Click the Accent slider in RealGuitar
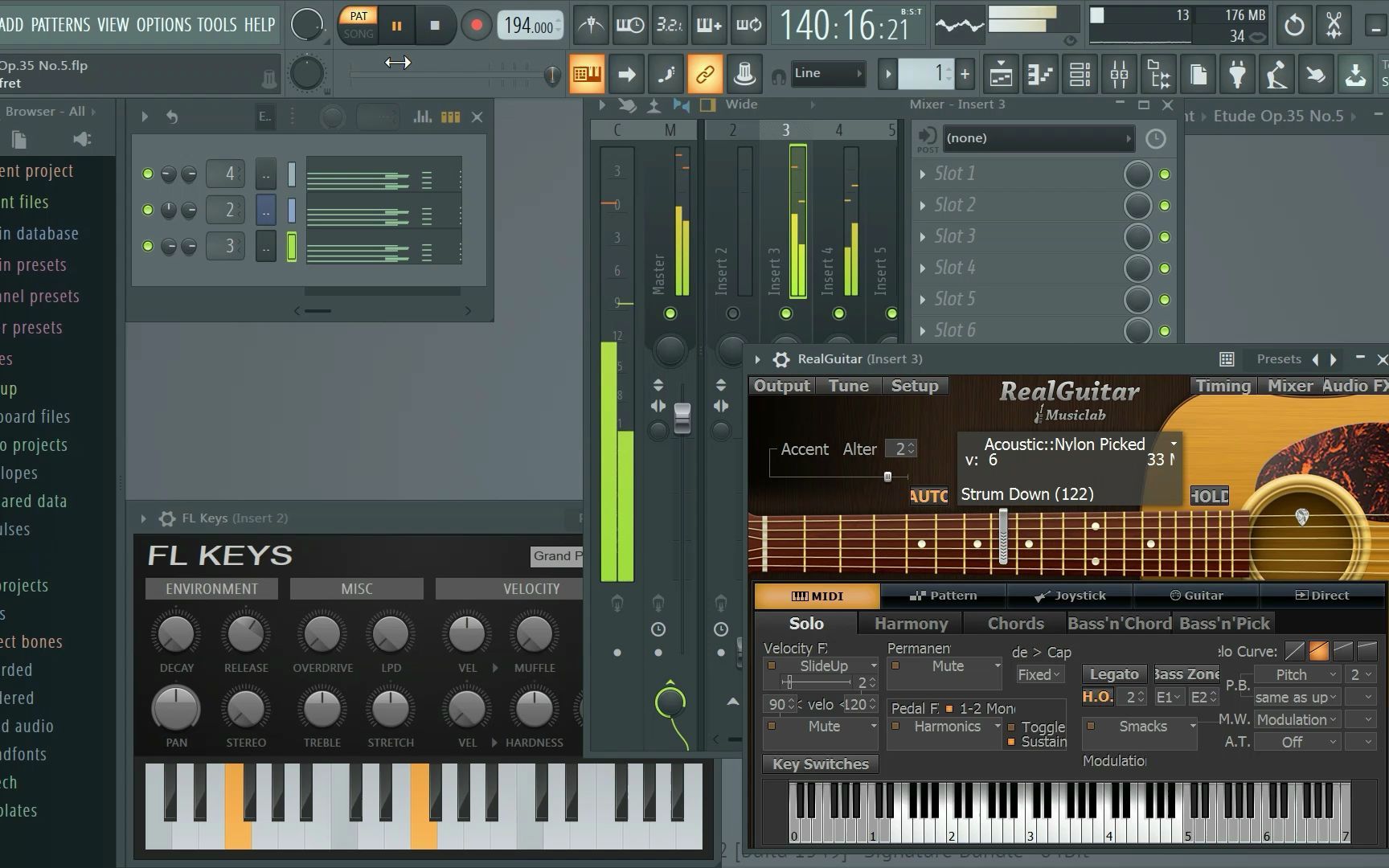 (x=887, y=477)
